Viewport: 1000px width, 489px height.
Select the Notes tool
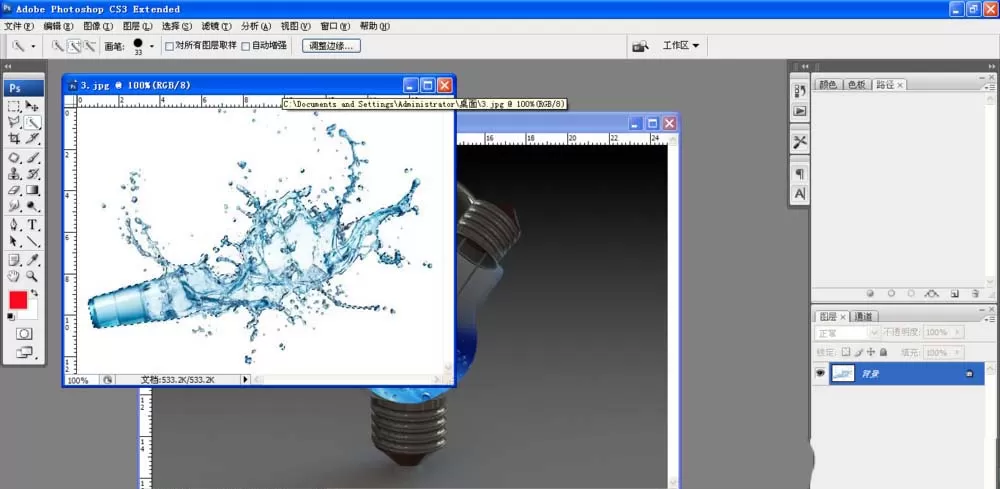pos(15,260)
